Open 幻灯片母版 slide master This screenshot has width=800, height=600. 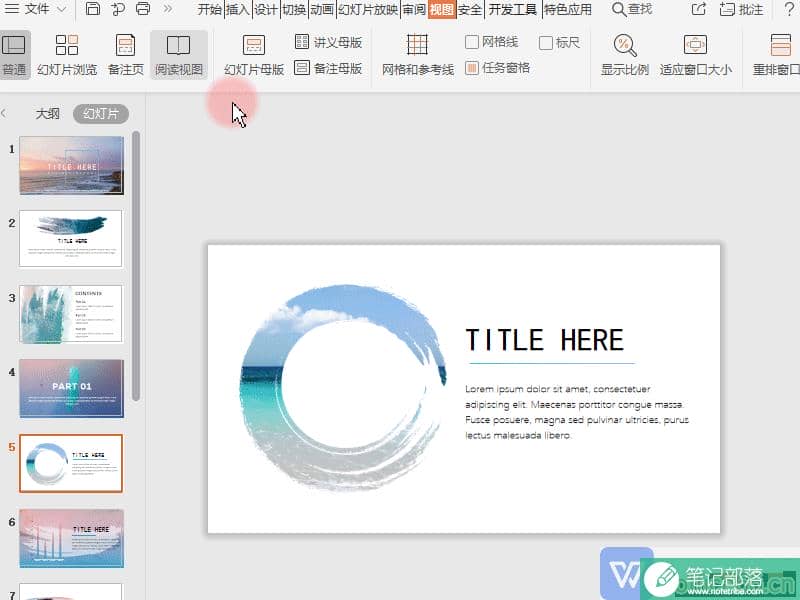(x=254, y=55)
